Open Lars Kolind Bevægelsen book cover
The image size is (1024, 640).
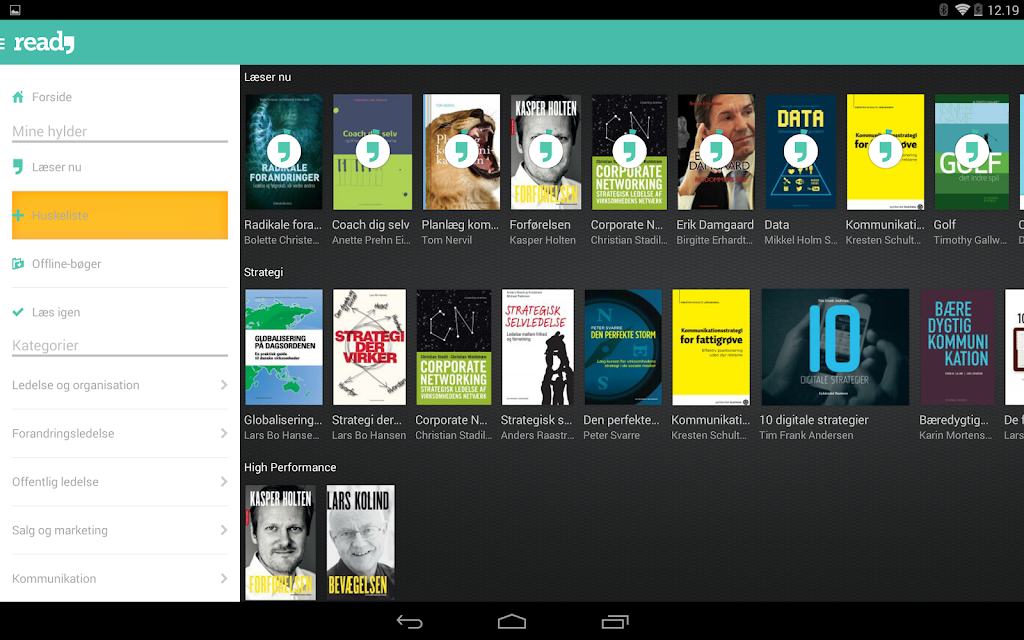[x=360, y=542]
